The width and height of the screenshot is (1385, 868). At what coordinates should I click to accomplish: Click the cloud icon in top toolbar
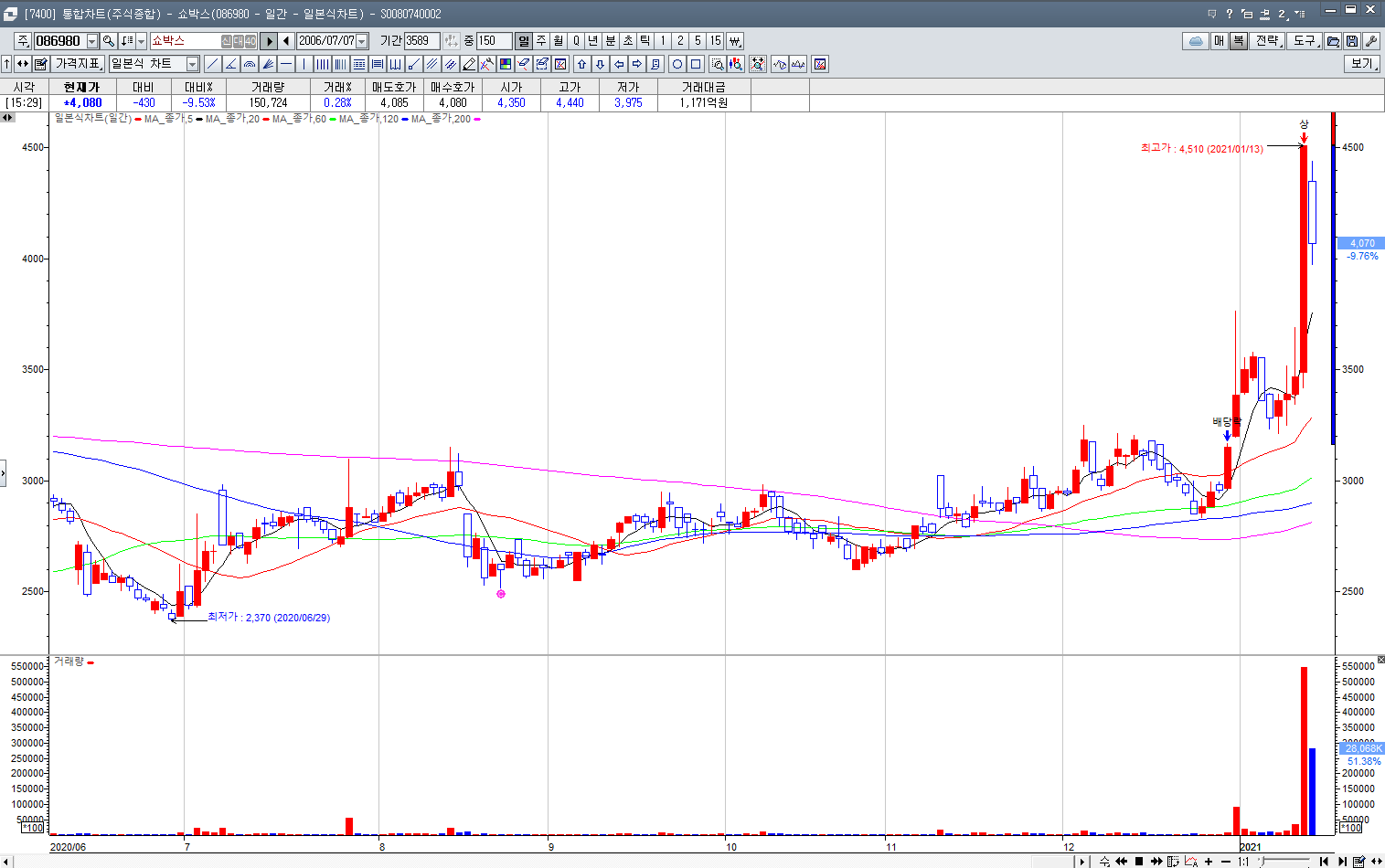(1195, 41)
